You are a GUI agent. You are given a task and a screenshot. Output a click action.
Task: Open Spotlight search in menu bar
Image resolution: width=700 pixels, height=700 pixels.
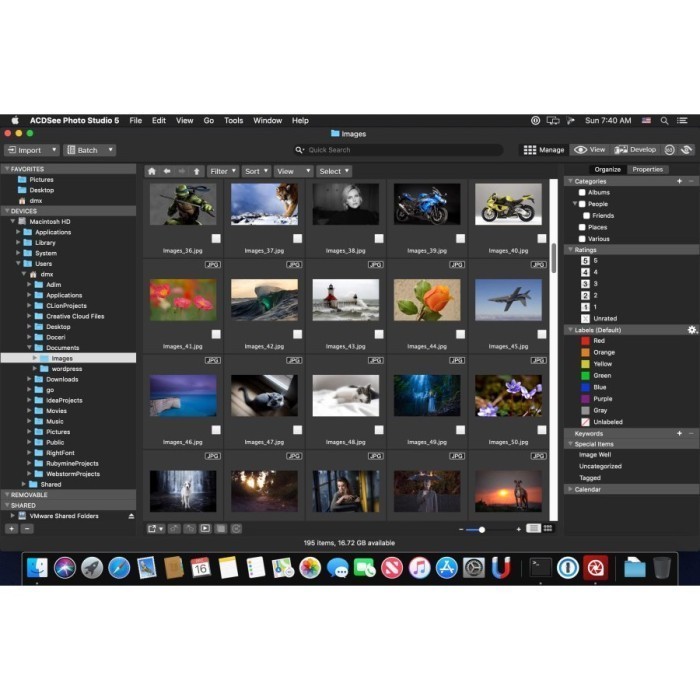(x=664, y=121)
